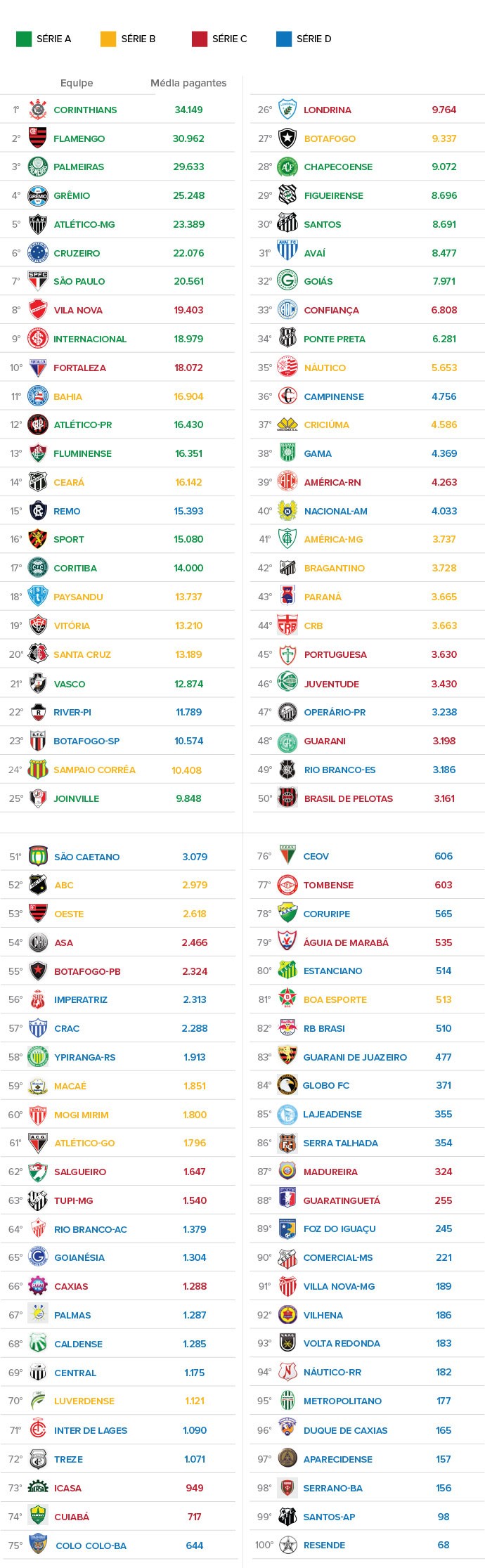The width and height of the screenshot is (485, 1568).
Task: Select the Botafogo star crest
Action: click(287, 138)
